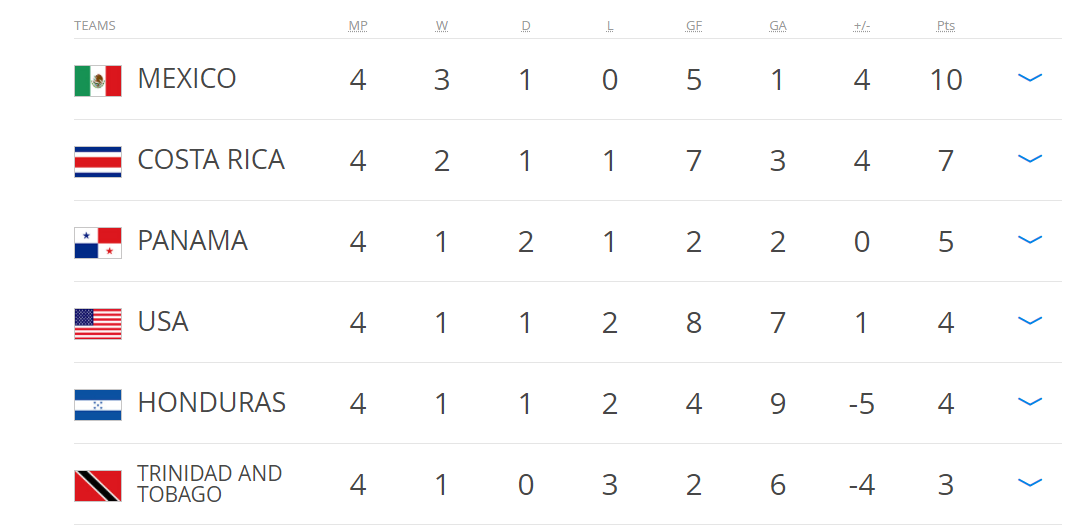Click the TEAMS column header
Screen dimensions: 1072x532
click(x=95, y=26)
